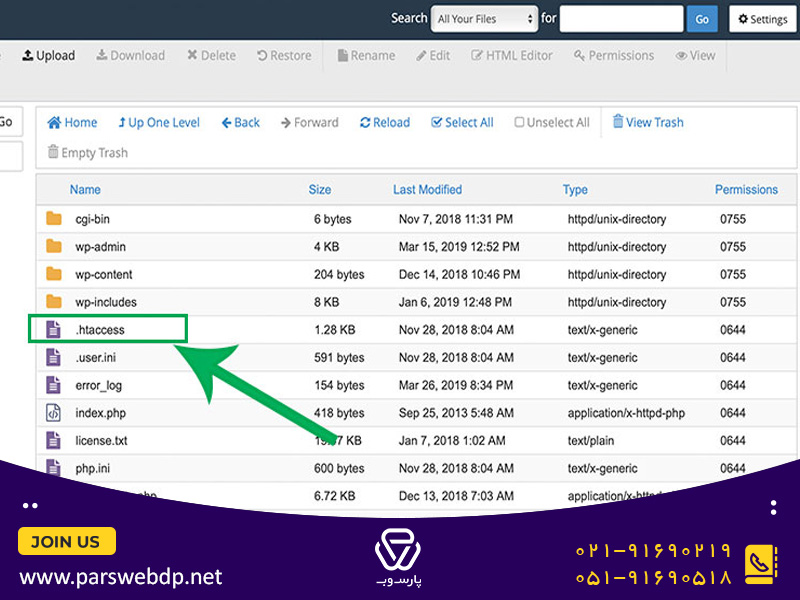Click the error_log file icon
The image size is (800, 600).
click(x=53, y=385)
